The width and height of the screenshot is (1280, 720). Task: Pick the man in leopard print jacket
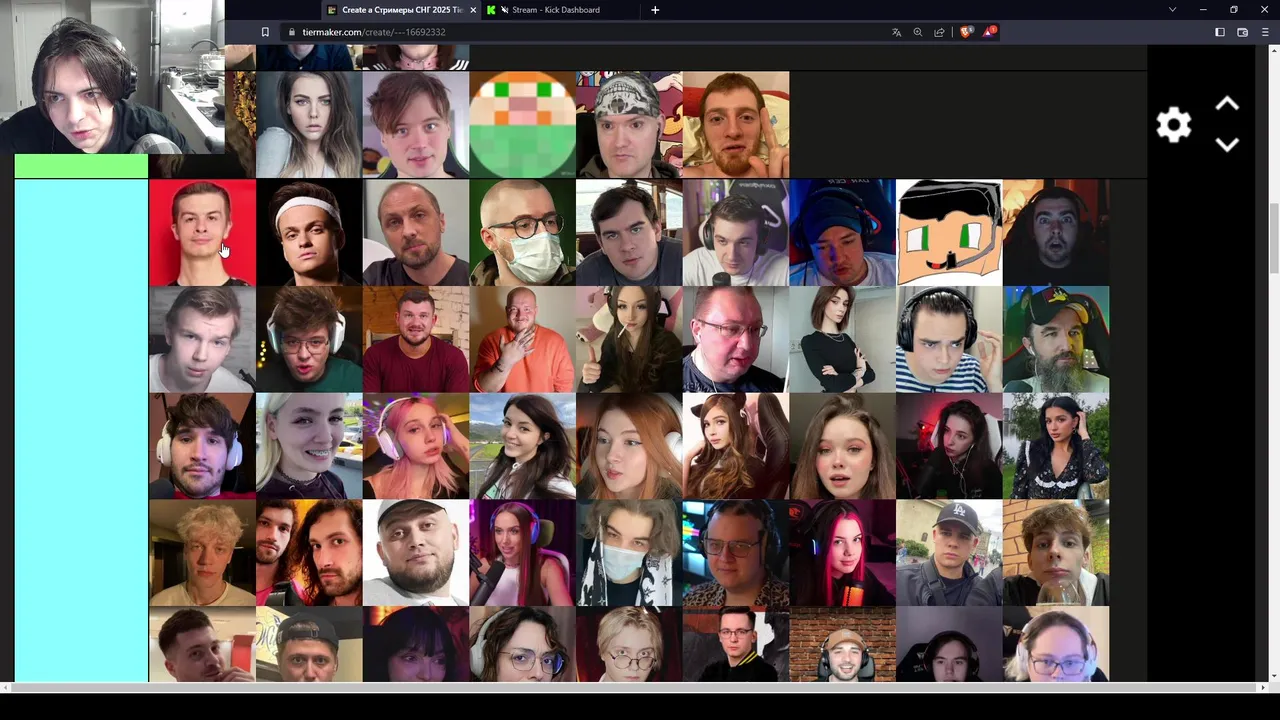pyautogui.click(x=736, y=553)
